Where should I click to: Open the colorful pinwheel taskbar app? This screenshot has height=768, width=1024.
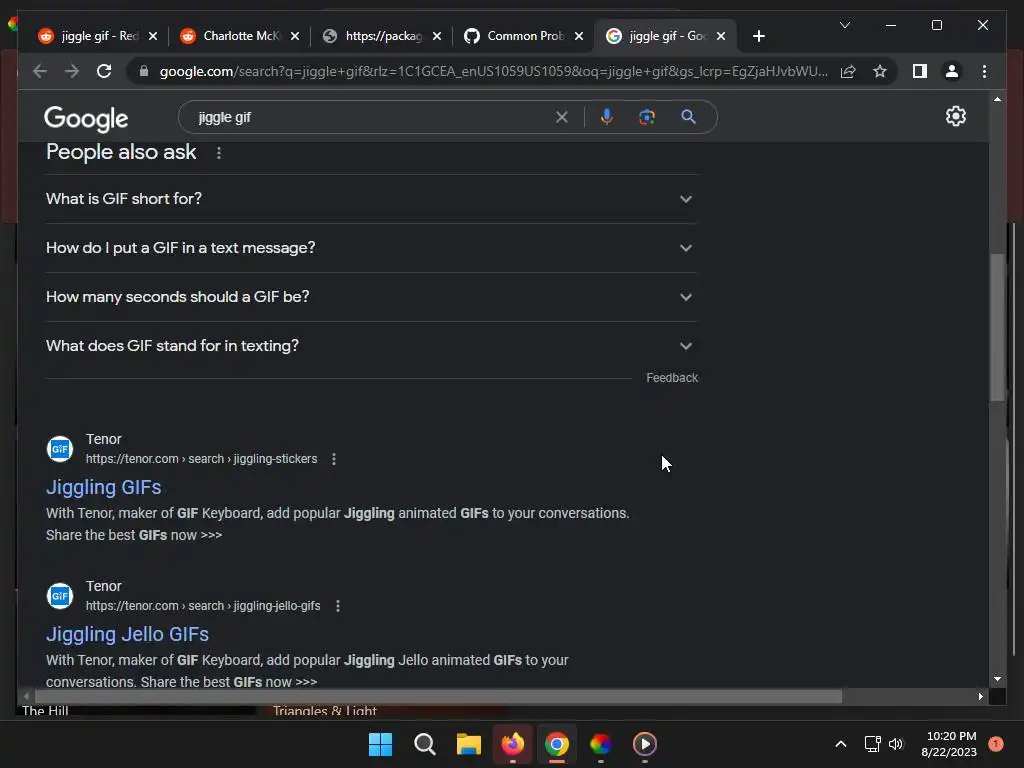(600, 744)
